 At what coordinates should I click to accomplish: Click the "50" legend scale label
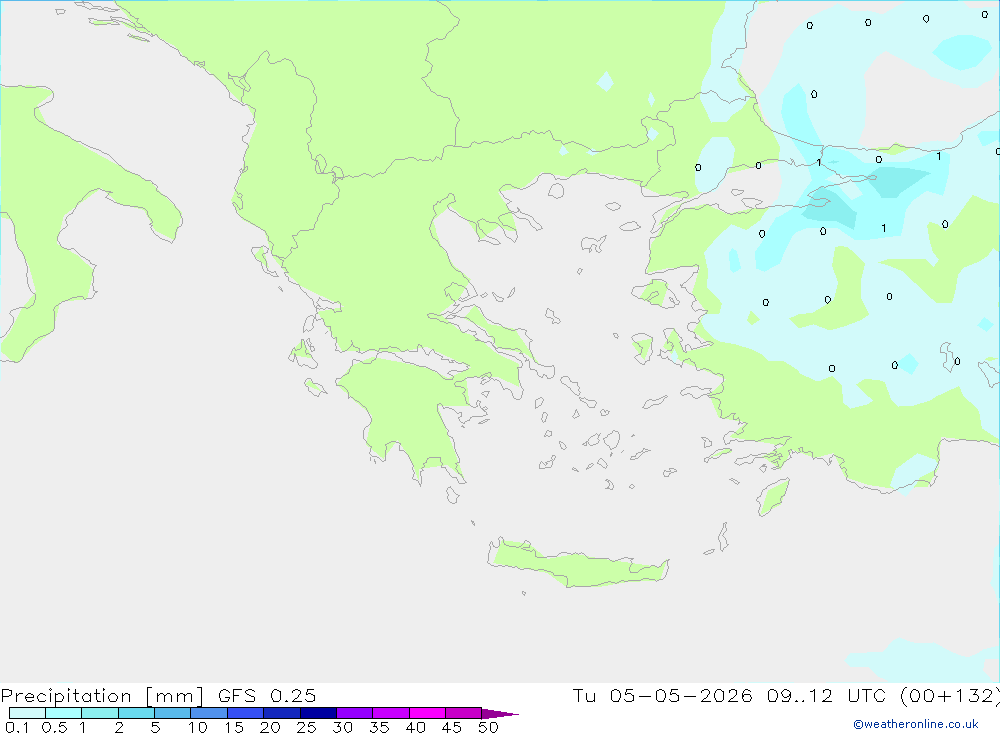tap(488, 727)
